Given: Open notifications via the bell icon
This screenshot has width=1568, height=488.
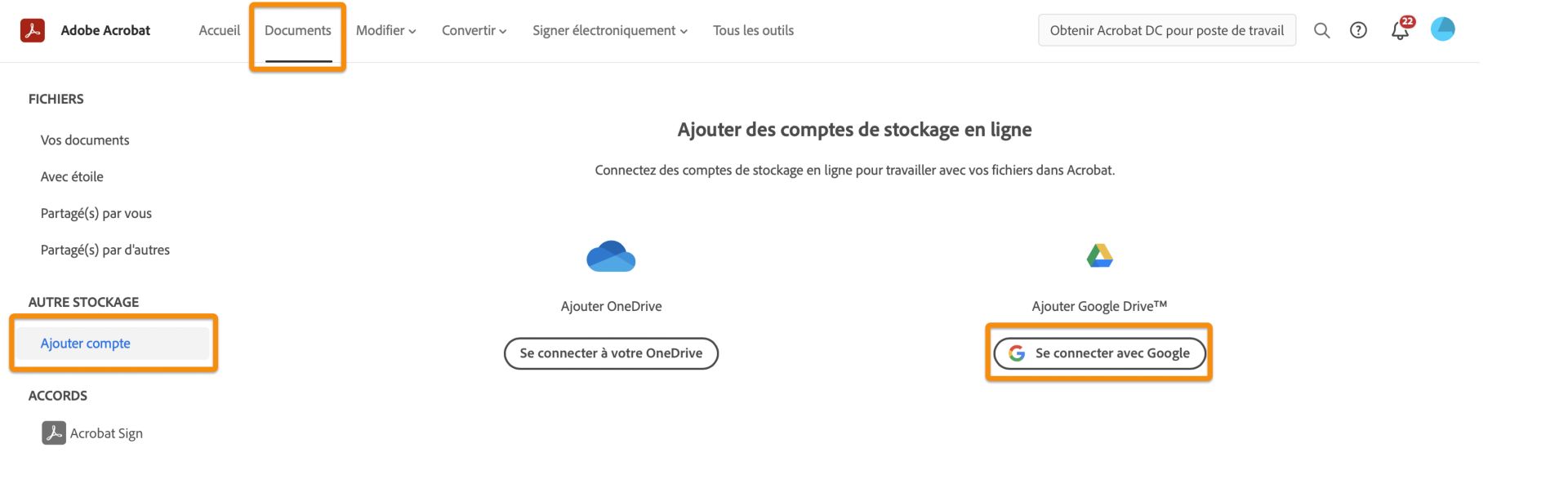Looking at the screenshot, I should pyautogui.click(x=1398, y=30).
